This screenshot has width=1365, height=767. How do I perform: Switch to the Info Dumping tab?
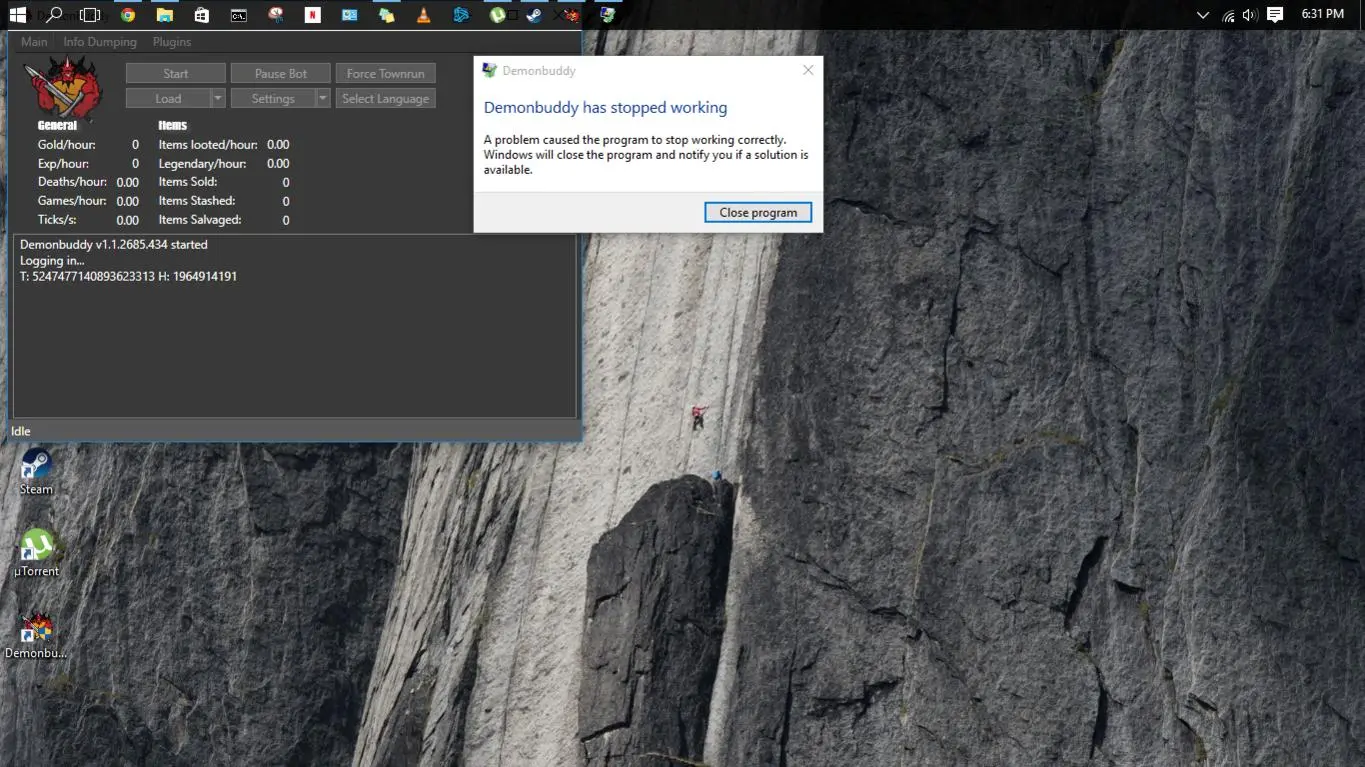(x=100, y=42)
